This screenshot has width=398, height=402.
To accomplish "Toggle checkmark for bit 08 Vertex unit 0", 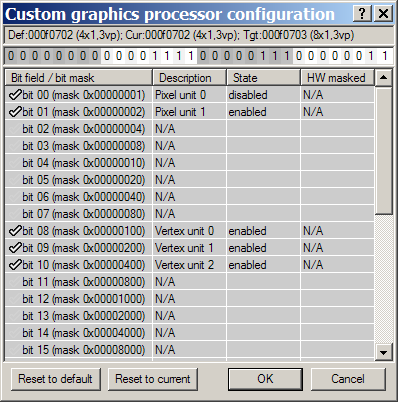I will [x=15, y=231].
